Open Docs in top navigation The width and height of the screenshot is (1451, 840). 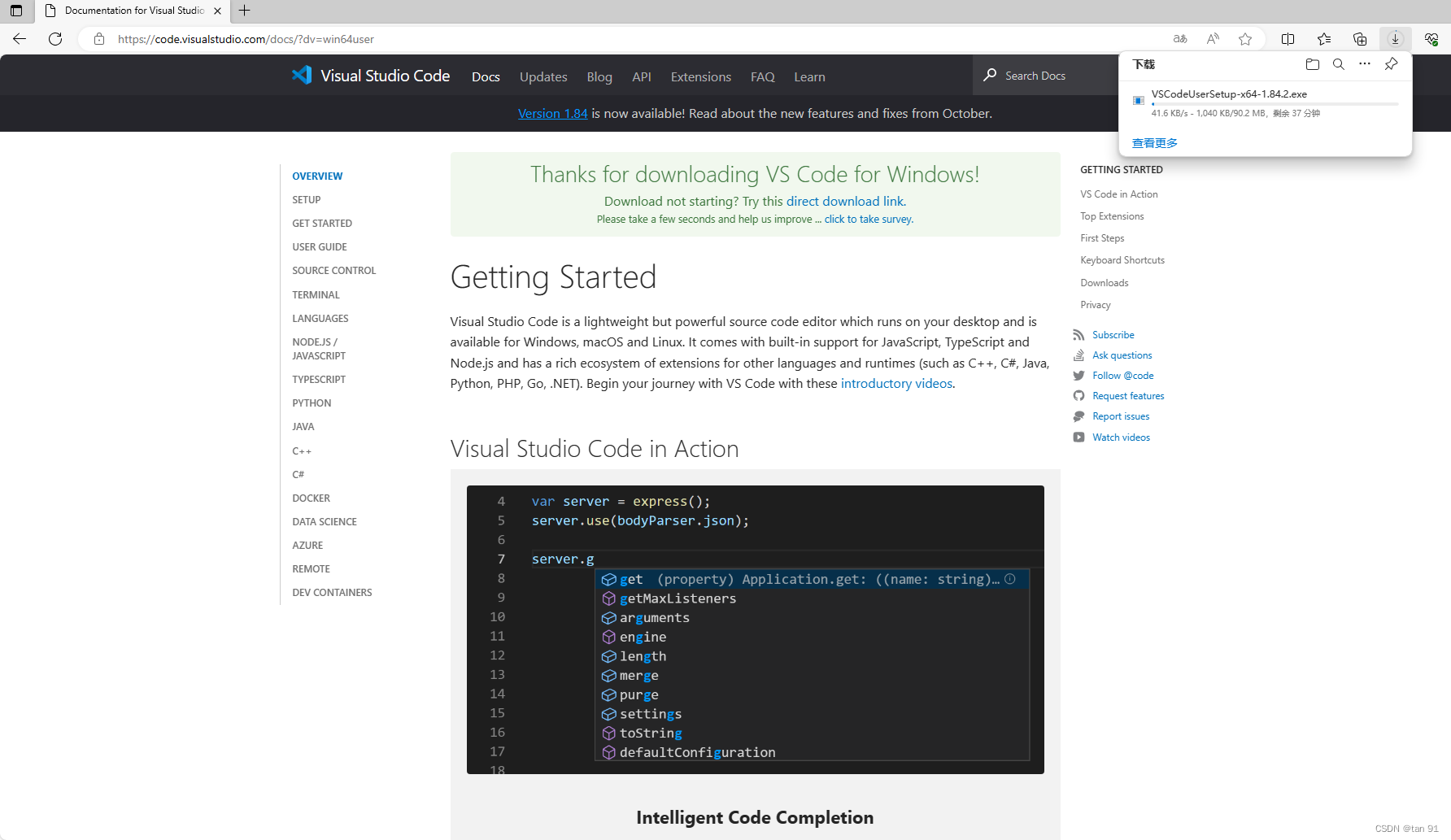[x=486, y=76]
